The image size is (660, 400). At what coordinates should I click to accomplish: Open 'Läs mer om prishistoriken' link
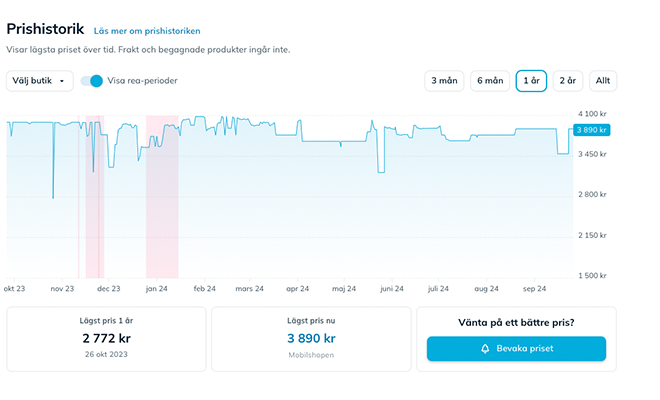click(147, 31)
